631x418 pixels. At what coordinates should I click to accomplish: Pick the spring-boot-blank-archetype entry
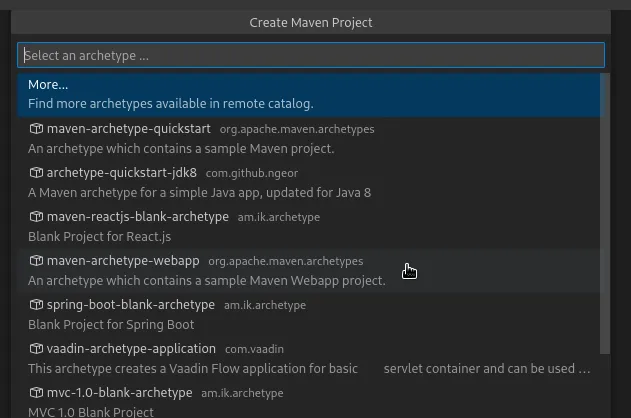(x=308, y=315)
